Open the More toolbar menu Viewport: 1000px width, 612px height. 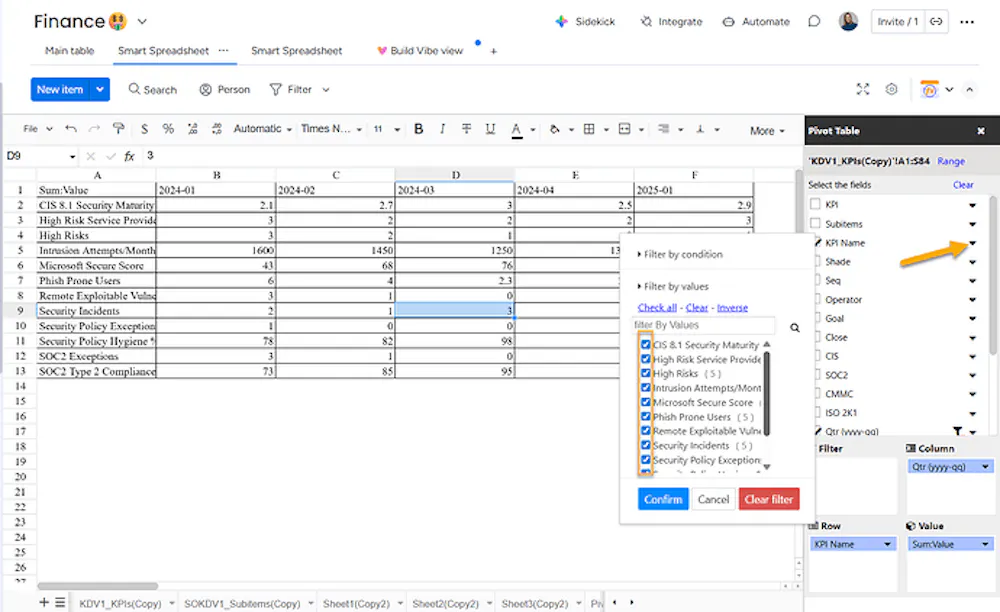coord(767,131)
